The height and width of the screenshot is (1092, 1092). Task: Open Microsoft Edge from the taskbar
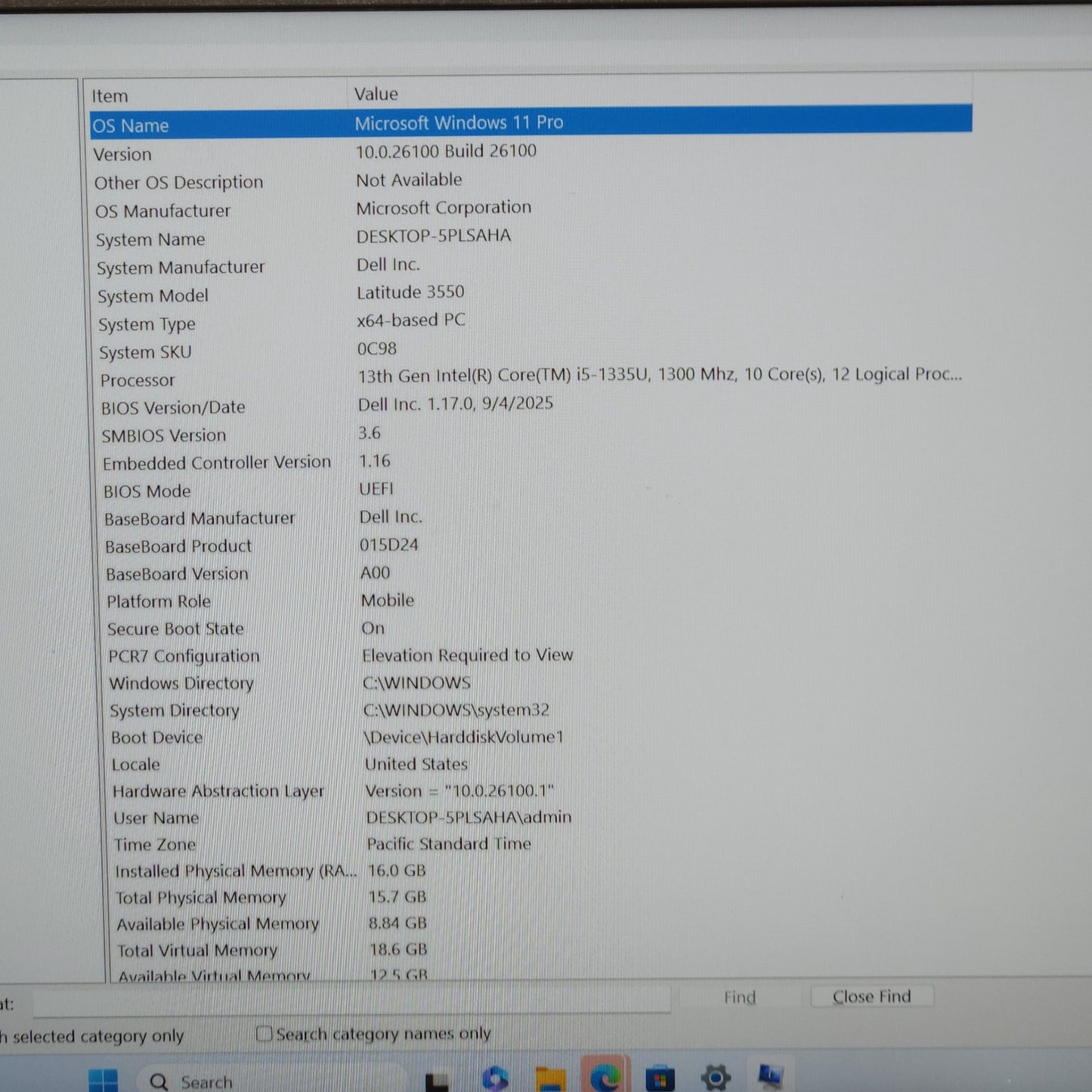[605, 1078]
